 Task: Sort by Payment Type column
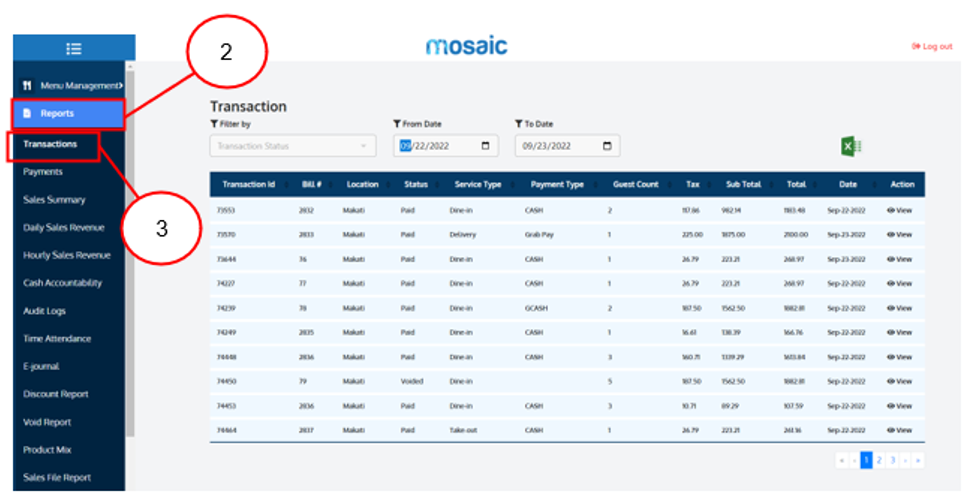click(x=557, y=185)
